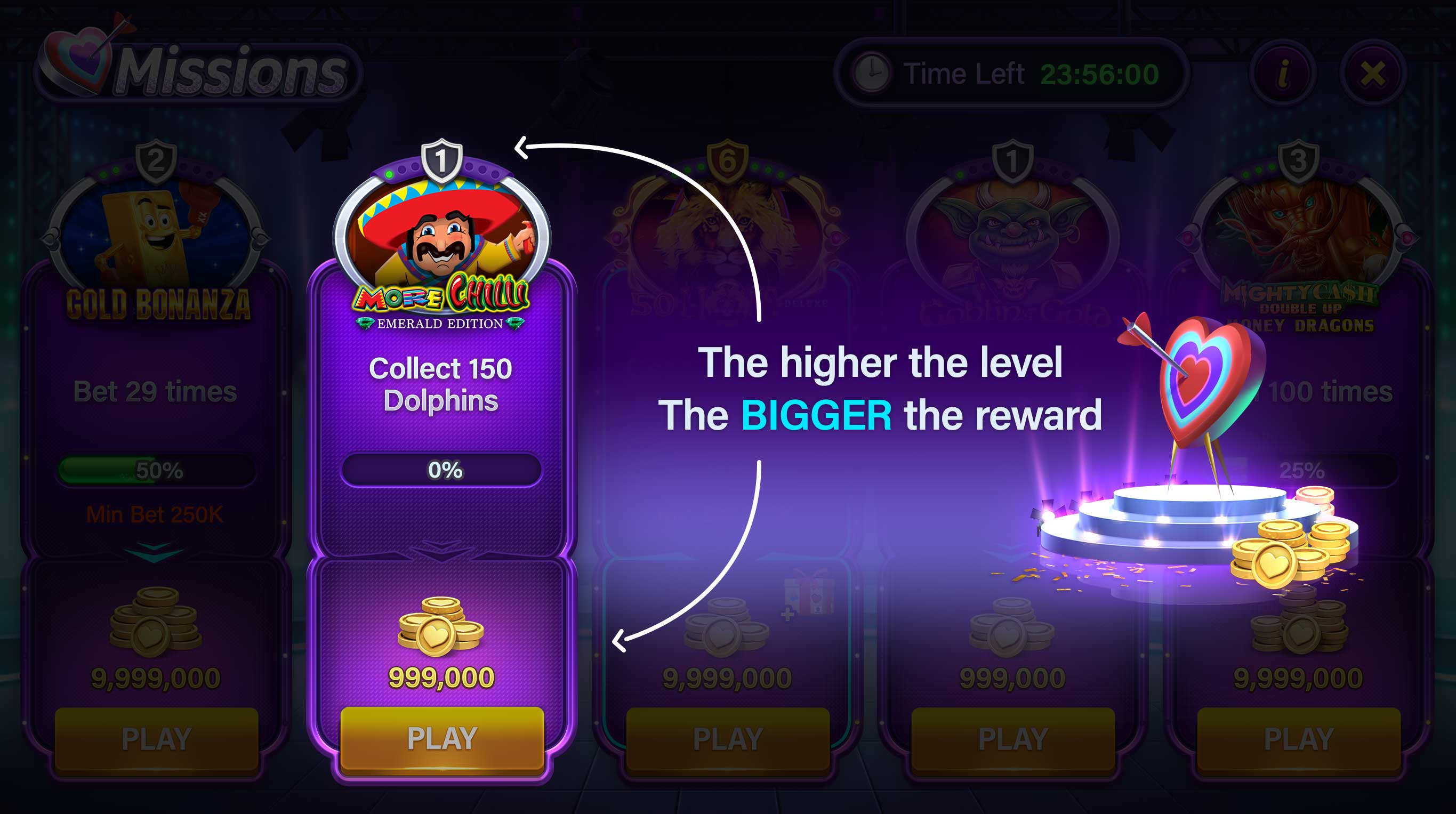The height and width of the screenshot is (814, 1456).
Task: Click the 0% progress bar
Action: (441, 470)
